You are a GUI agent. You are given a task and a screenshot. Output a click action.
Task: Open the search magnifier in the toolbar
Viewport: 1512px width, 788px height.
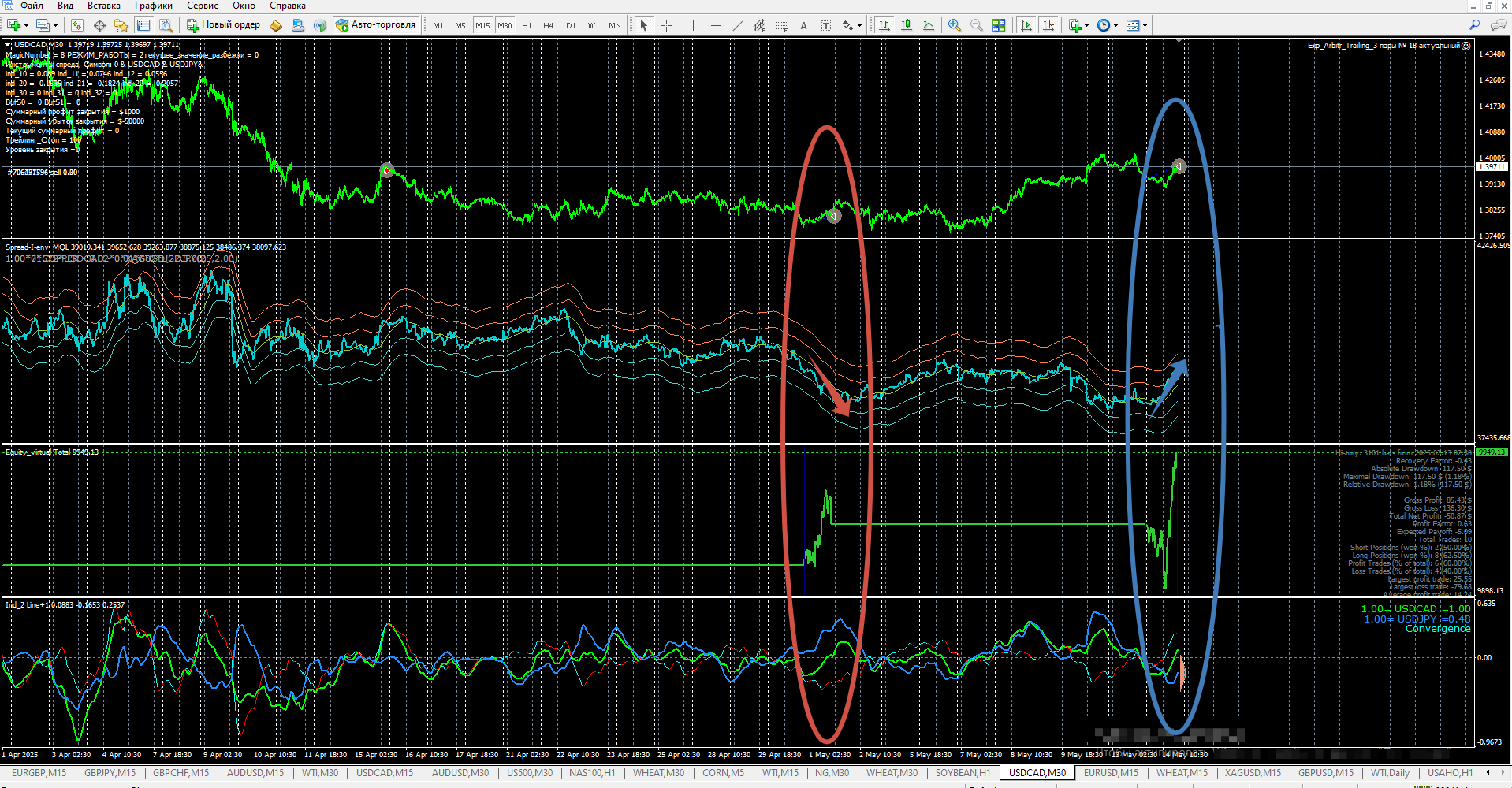click(x=1474, y=25)
